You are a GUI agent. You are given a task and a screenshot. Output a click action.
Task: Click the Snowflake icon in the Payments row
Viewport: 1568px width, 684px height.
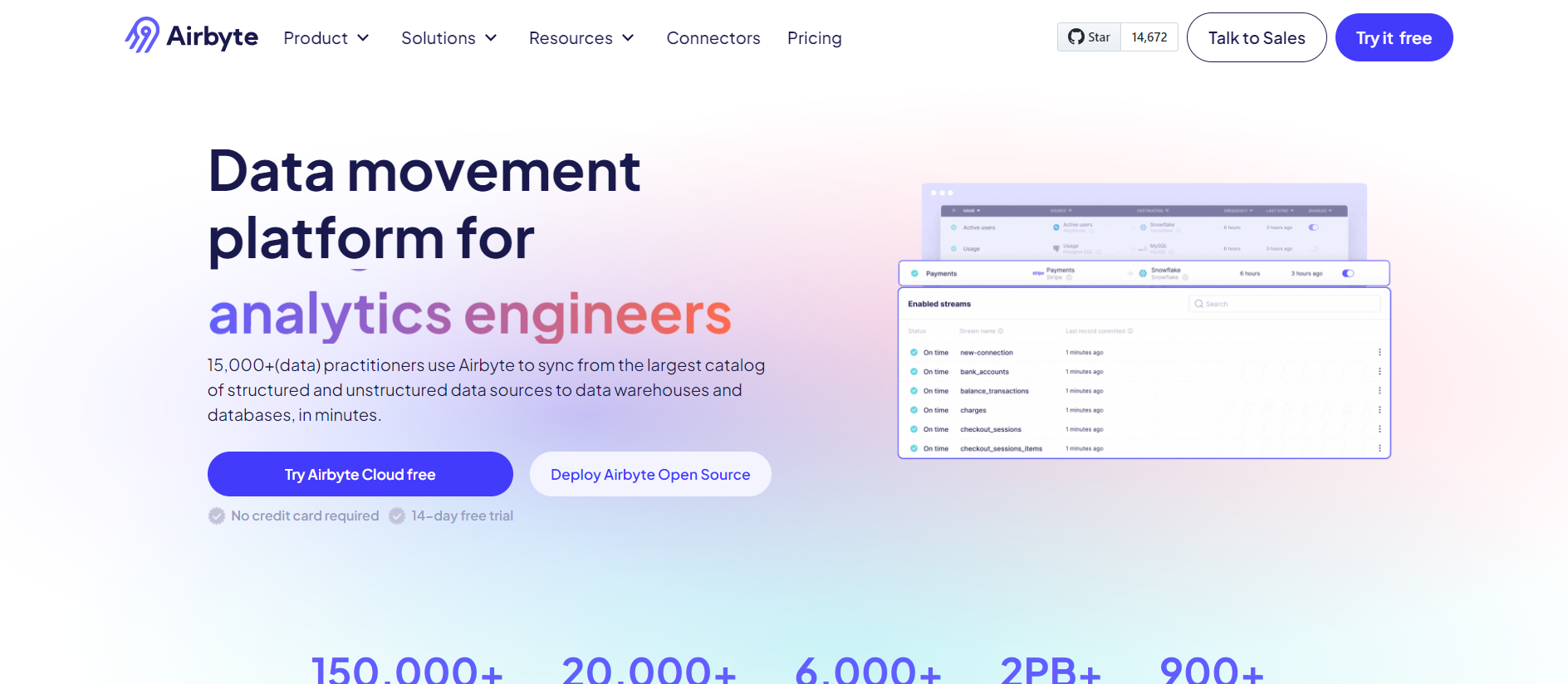1143,273
